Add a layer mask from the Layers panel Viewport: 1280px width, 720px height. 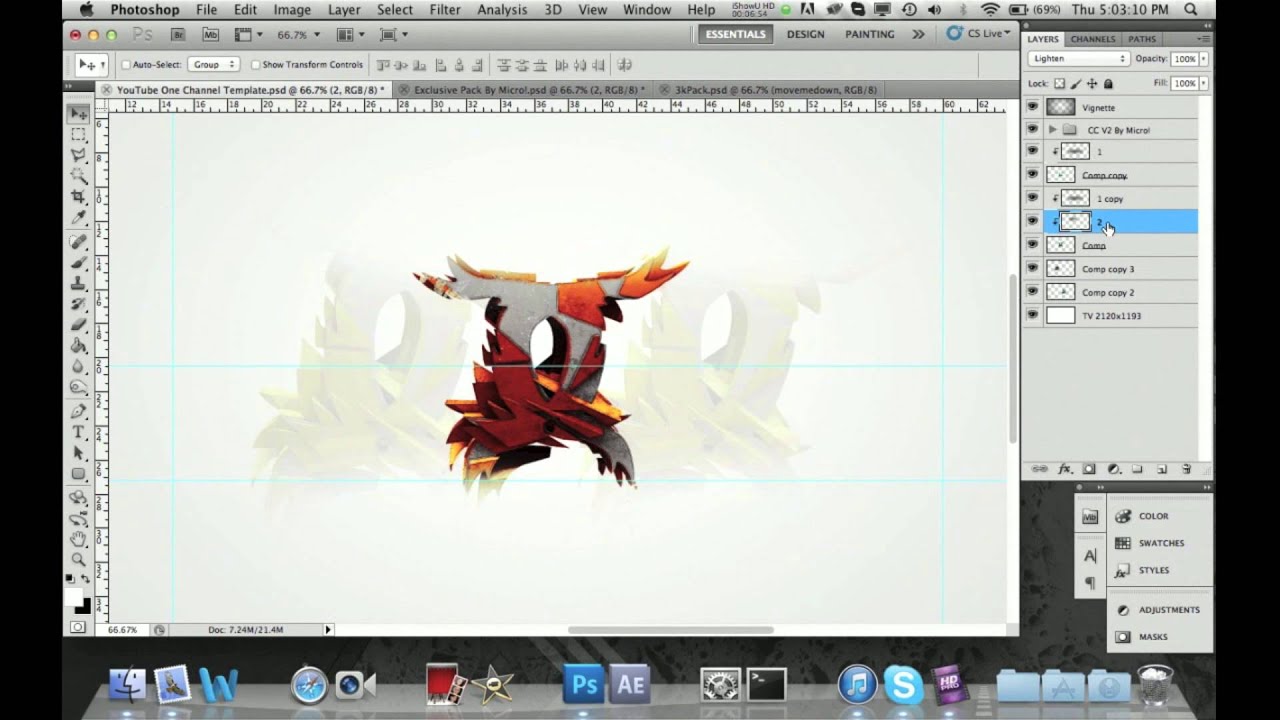pos(1089,469)
